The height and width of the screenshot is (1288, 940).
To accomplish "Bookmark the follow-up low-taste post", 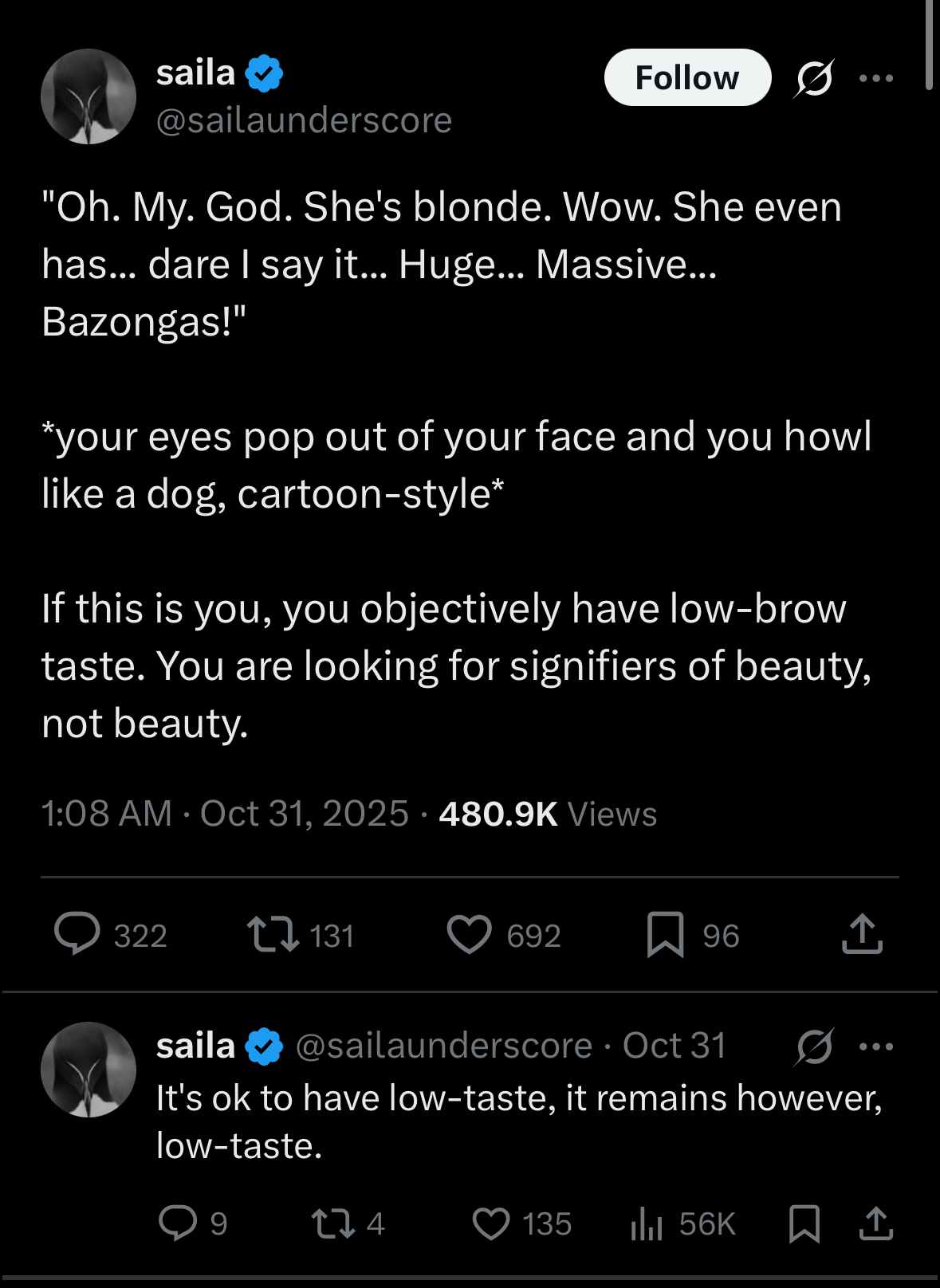I will [804, 1223].
